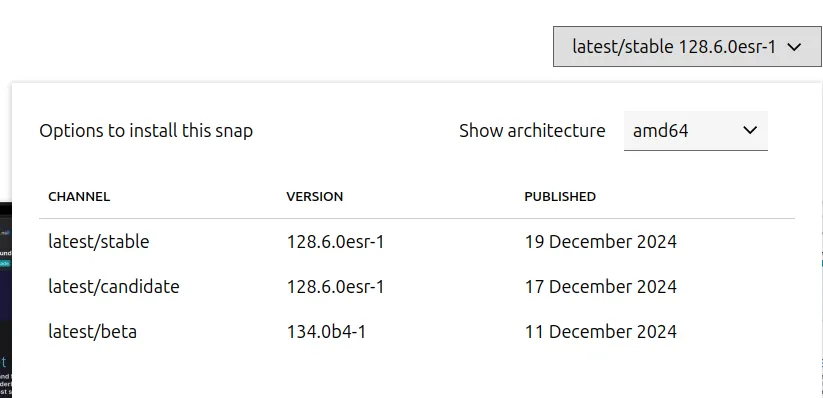Click the PUBLISHED column header

click(x=560, y=196)
